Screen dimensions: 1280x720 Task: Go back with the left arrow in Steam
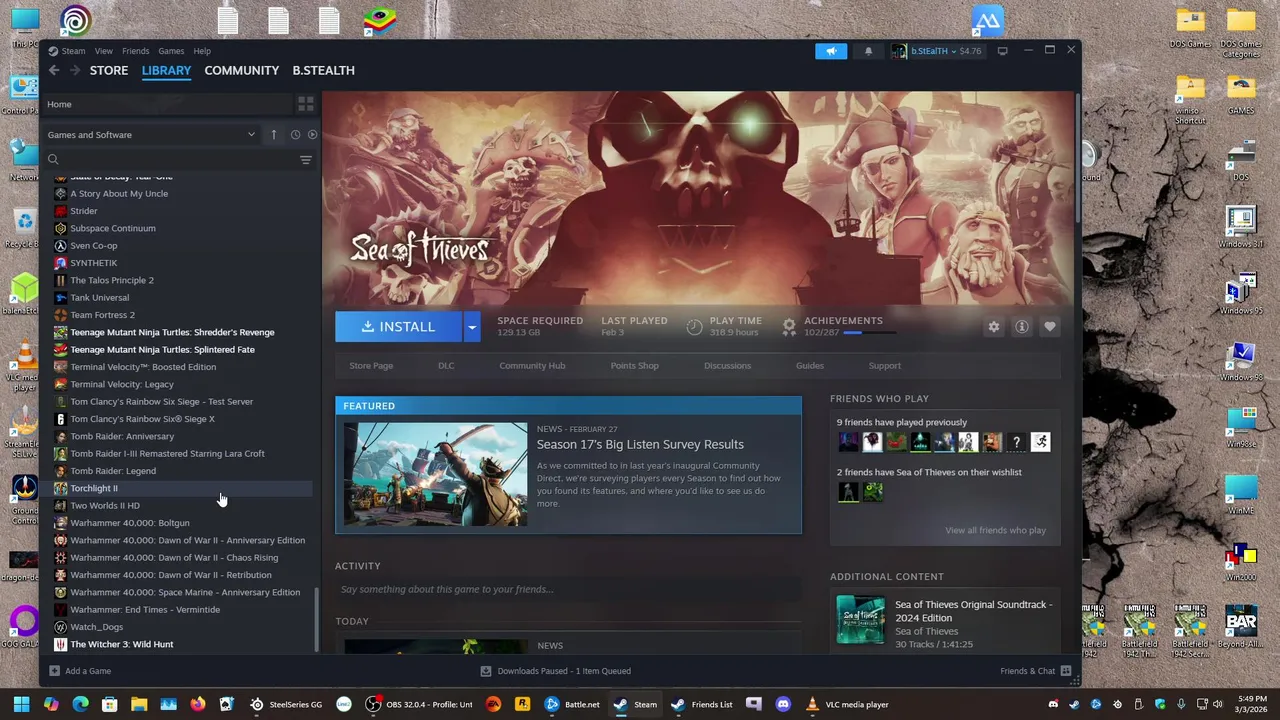click(x=54, y=70)
